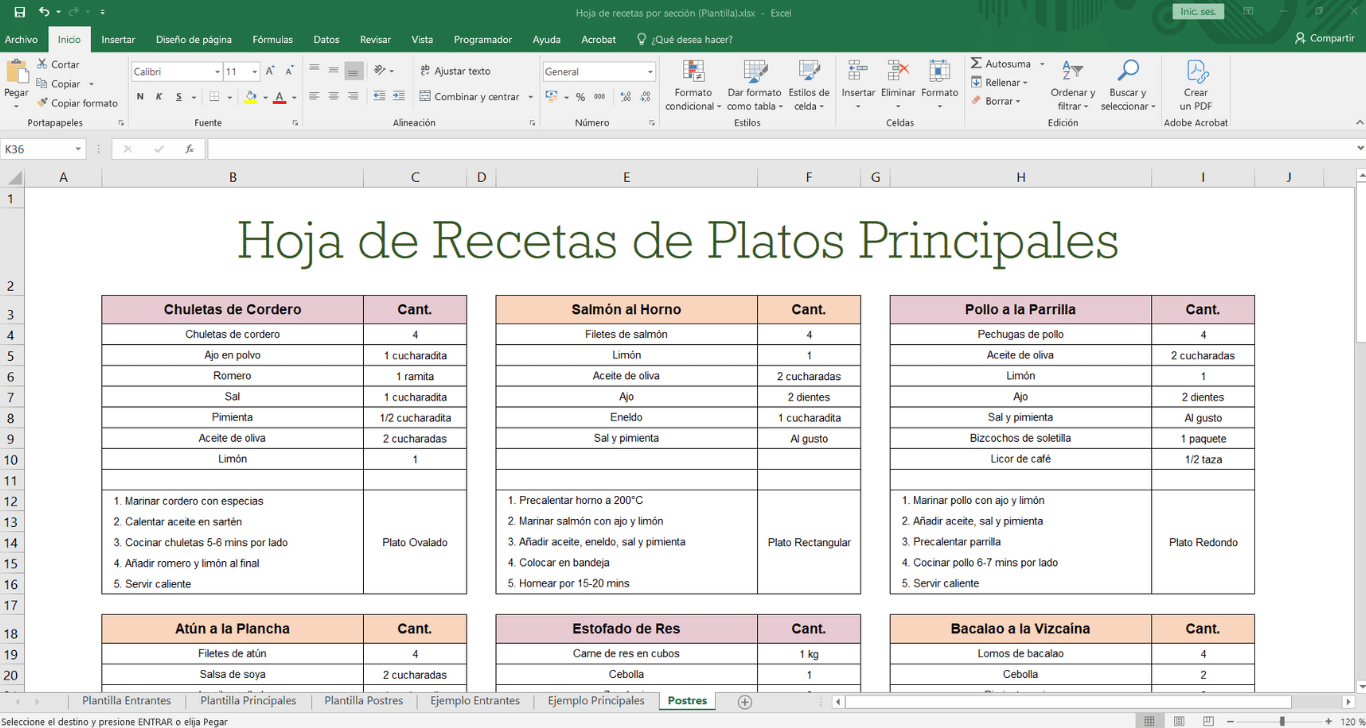The height and width of the screenshot is (728, 1366).
Task: Click the Copiar formato paintbrush
Action: click(43, 103)
